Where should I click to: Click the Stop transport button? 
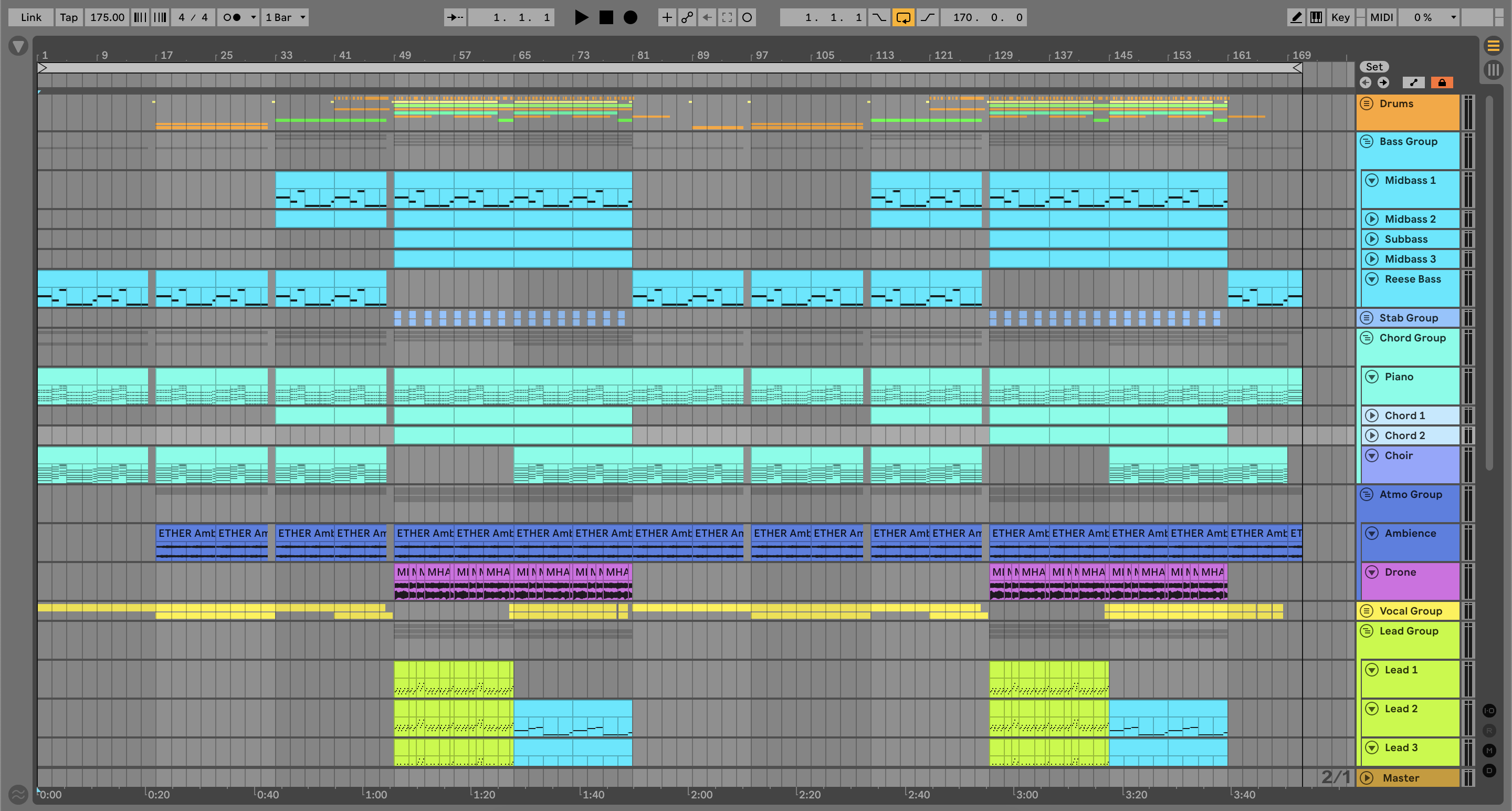click(x=606, y=18)
